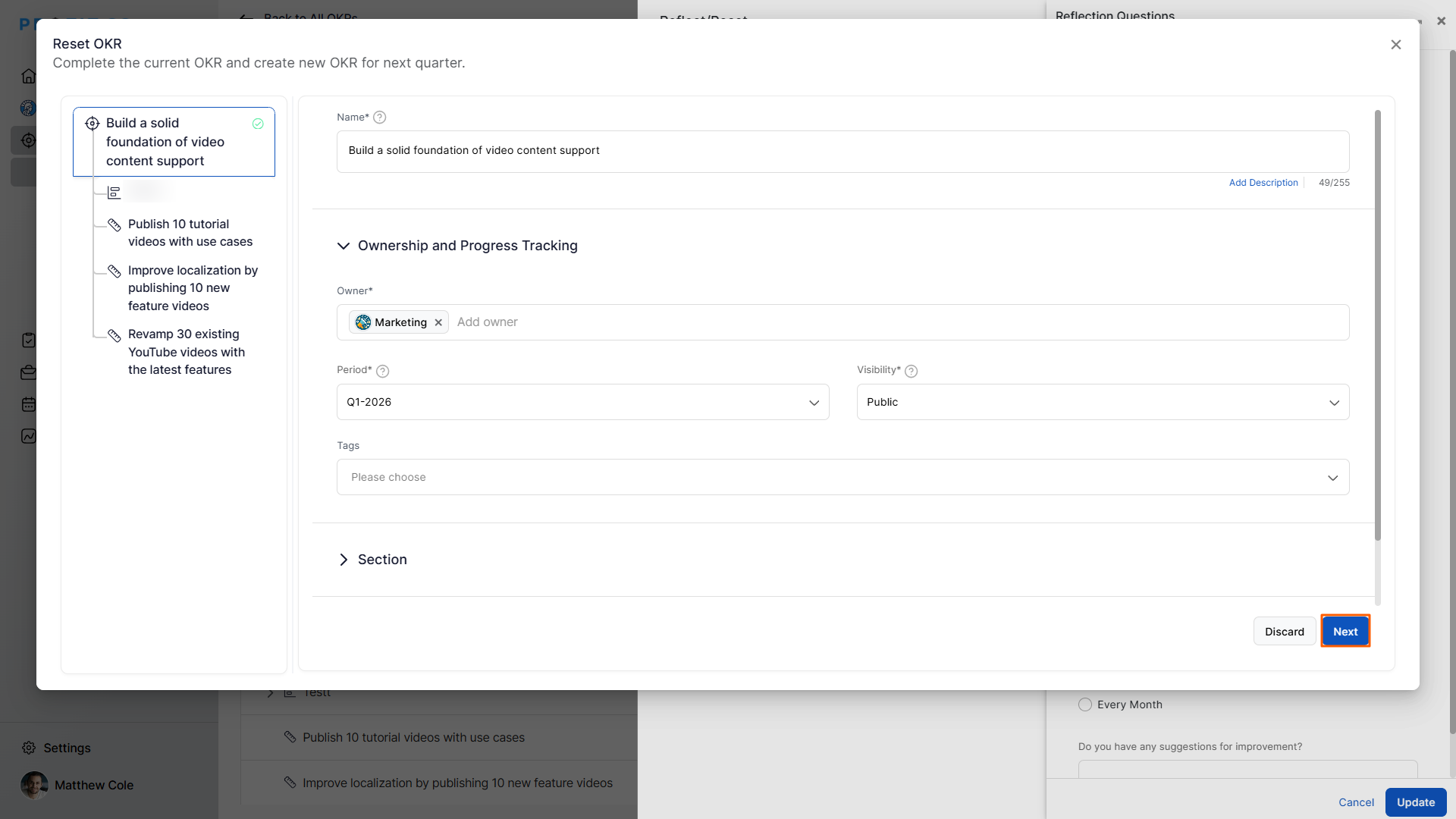
Task: Click the Name field help icon
Action: click(x=380, y=118)
